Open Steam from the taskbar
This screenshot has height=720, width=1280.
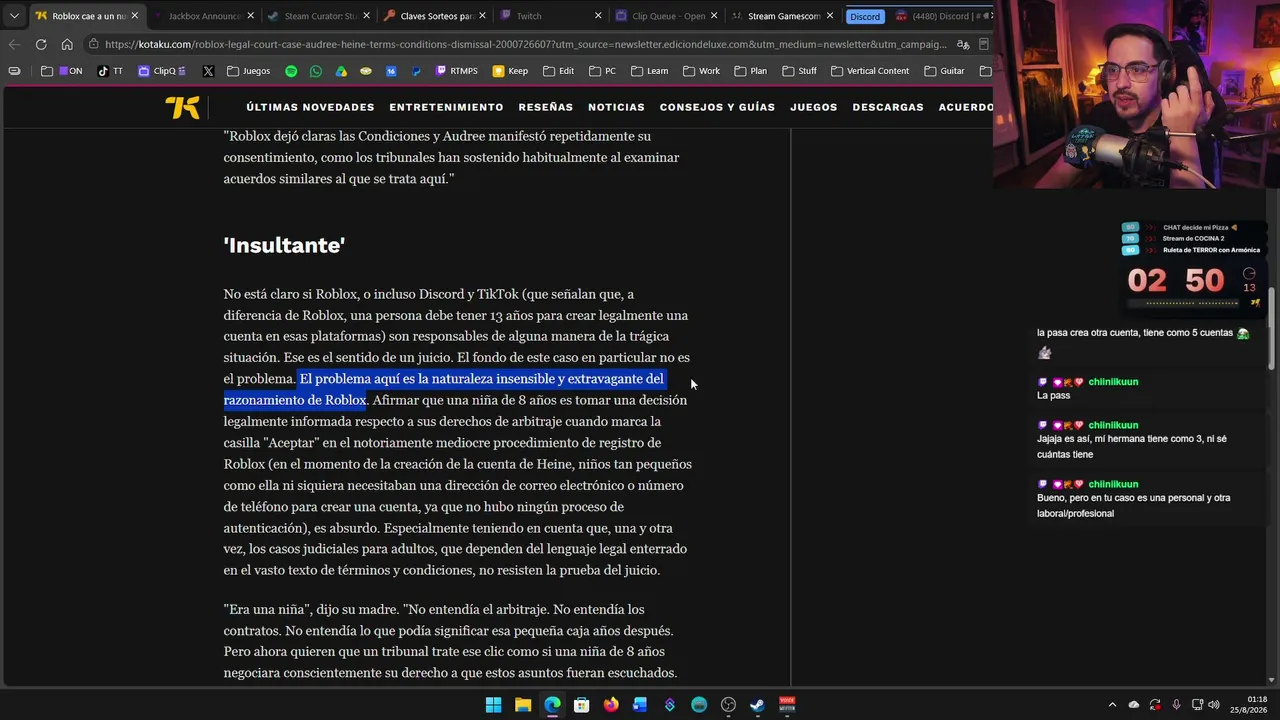coord(757,705)
